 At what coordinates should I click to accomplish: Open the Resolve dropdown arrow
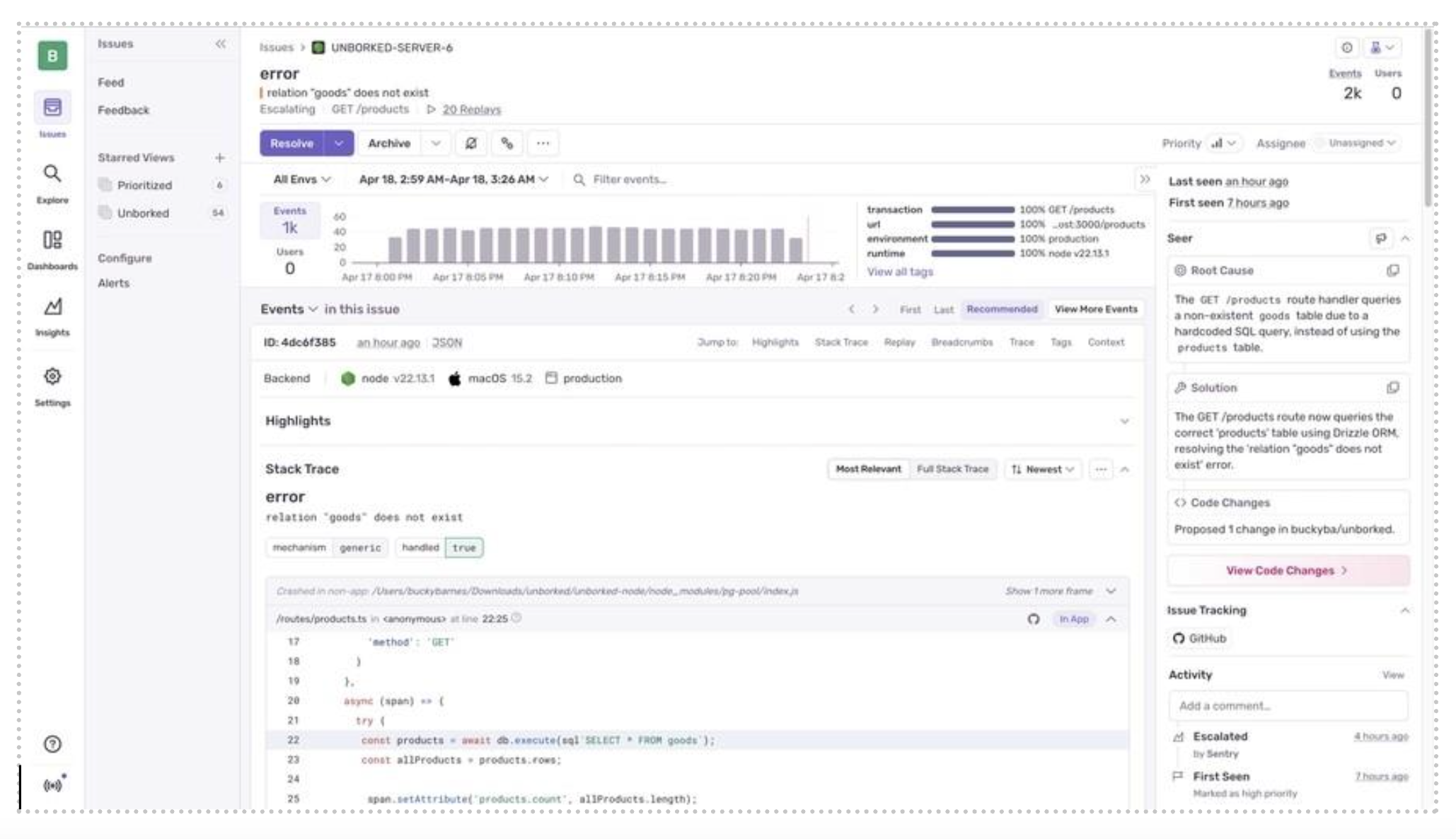point(339,143)
